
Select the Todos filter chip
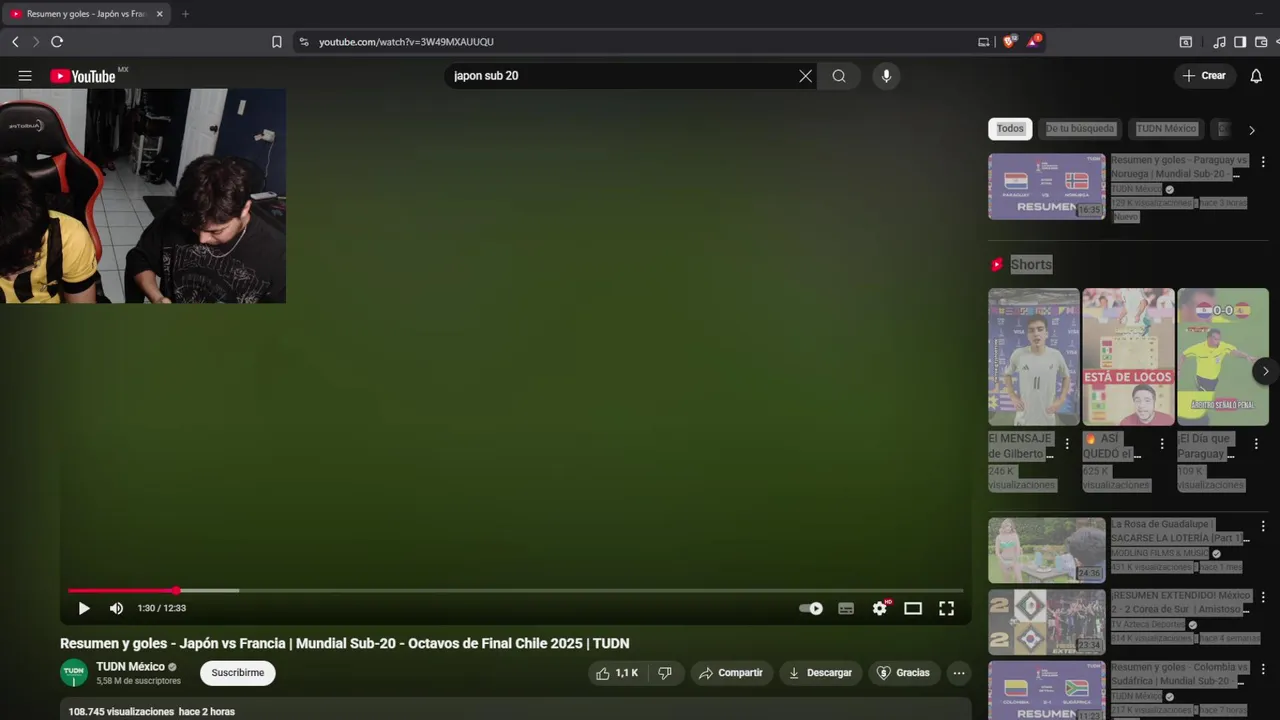coord(1010,129)
